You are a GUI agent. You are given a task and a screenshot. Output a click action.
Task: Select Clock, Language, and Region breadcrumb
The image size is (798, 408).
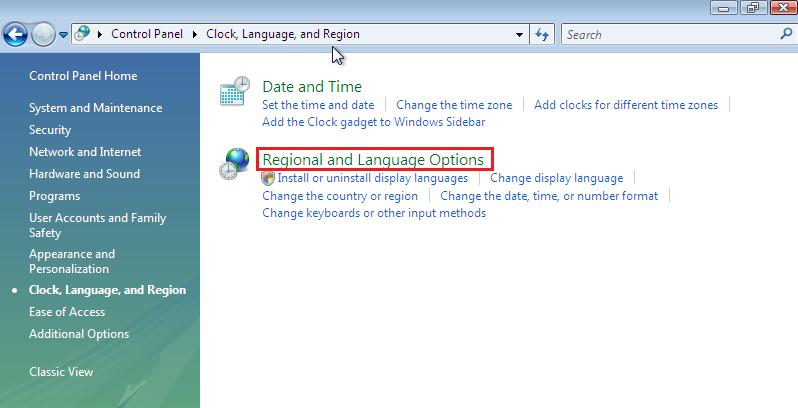point(283,34)
